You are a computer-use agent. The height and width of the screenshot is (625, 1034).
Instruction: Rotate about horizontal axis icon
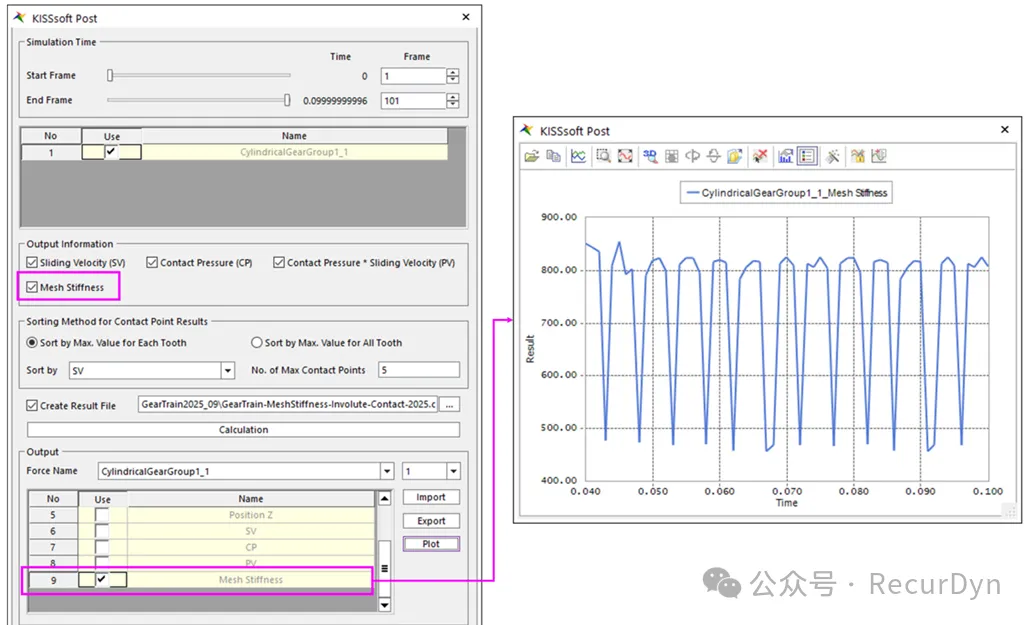(714, 156)
